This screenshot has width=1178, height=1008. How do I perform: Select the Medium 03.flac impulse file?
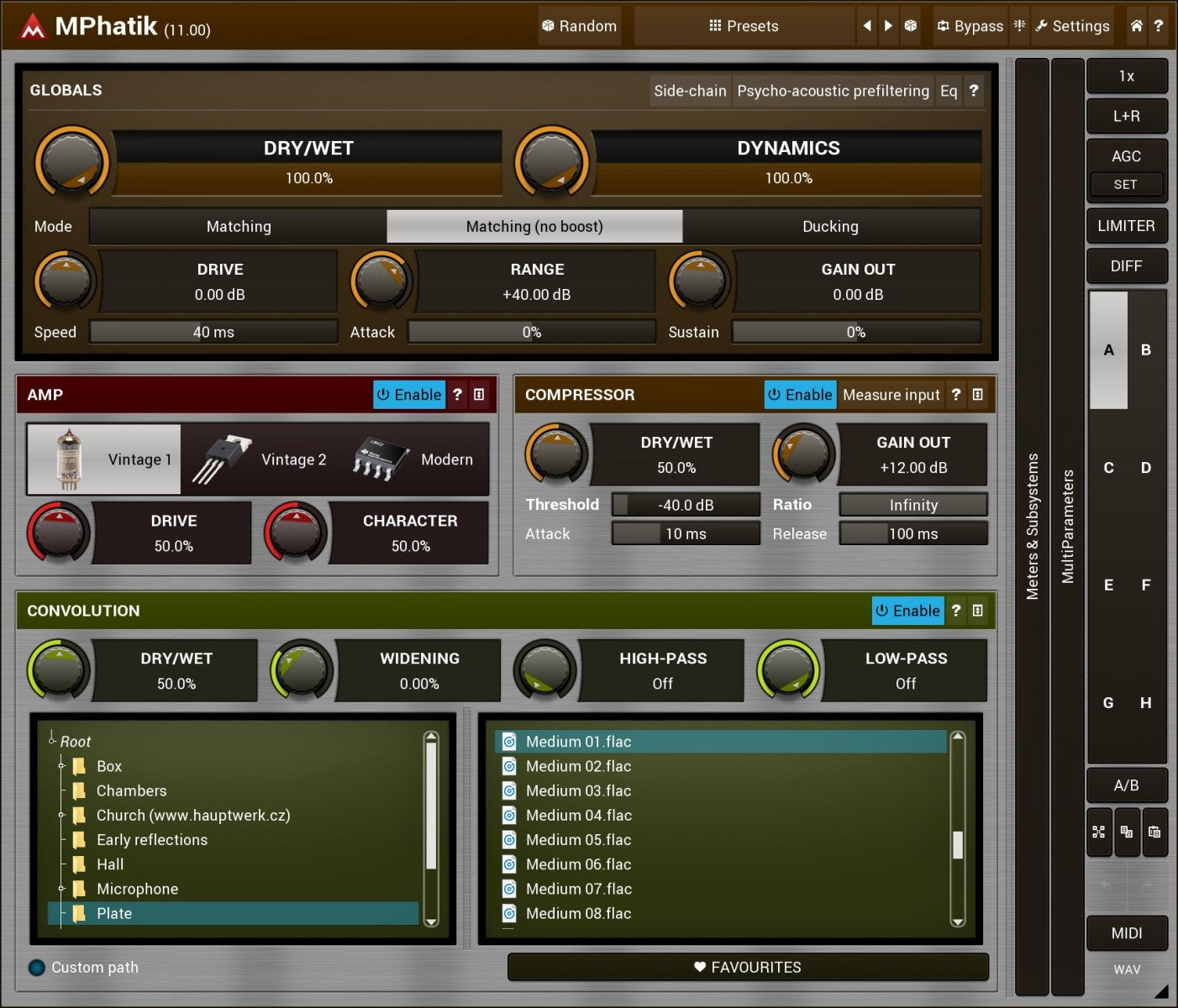(x=578, y=790)
